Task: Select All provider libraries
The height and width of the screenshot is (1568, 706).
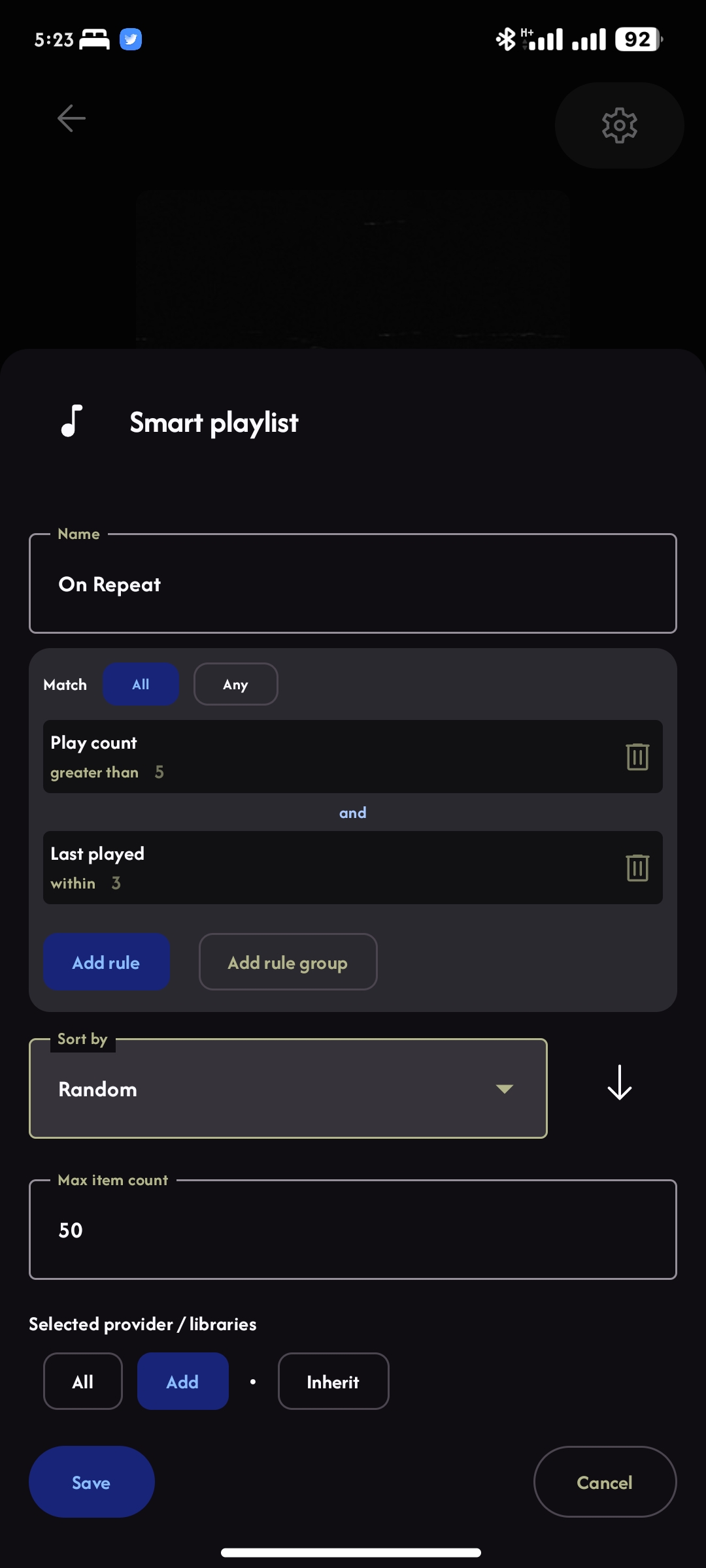Action: coord(83,1381)
